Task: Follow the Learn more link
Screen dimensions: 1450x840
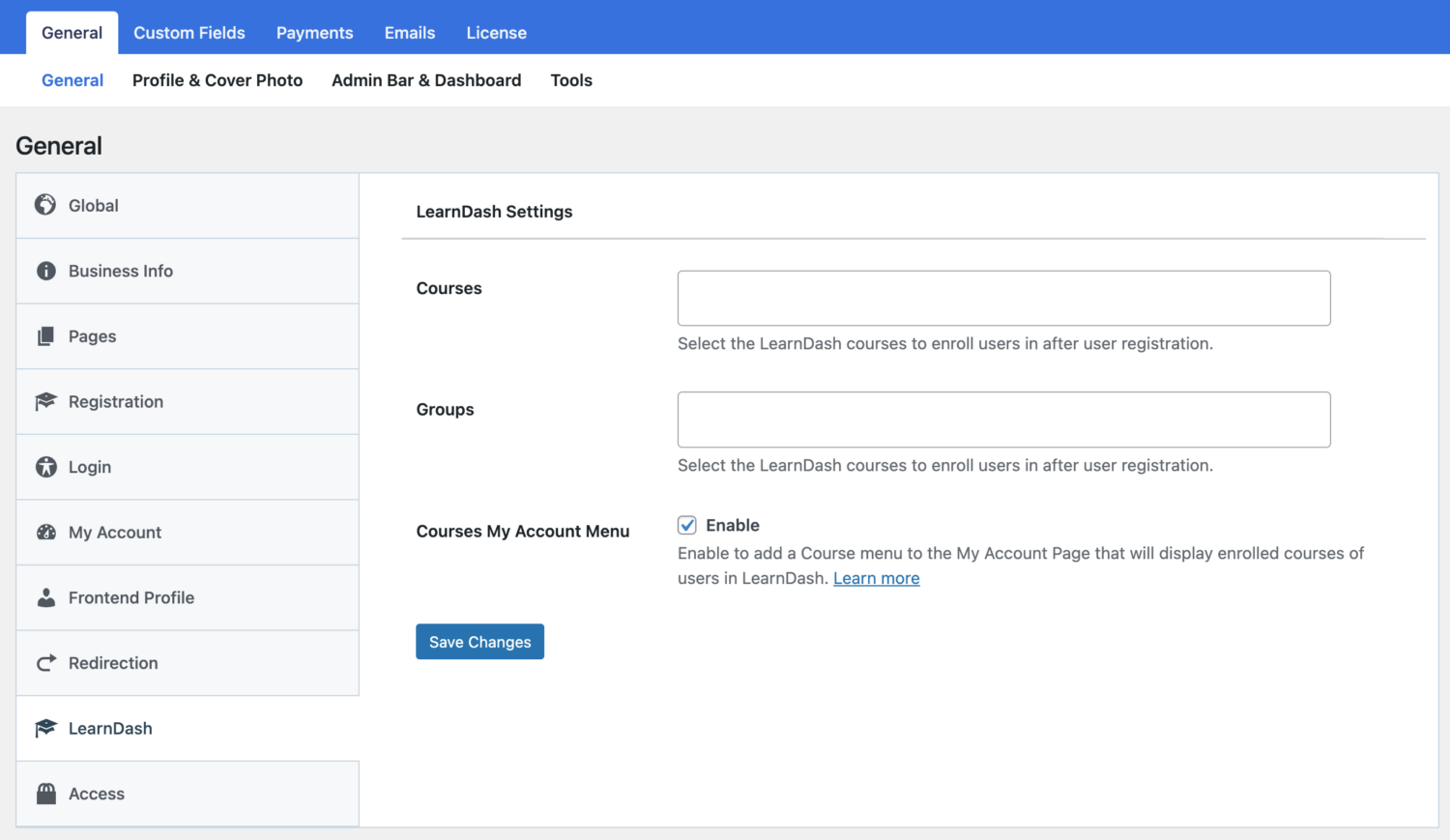Action: click(x=877, y=578)
